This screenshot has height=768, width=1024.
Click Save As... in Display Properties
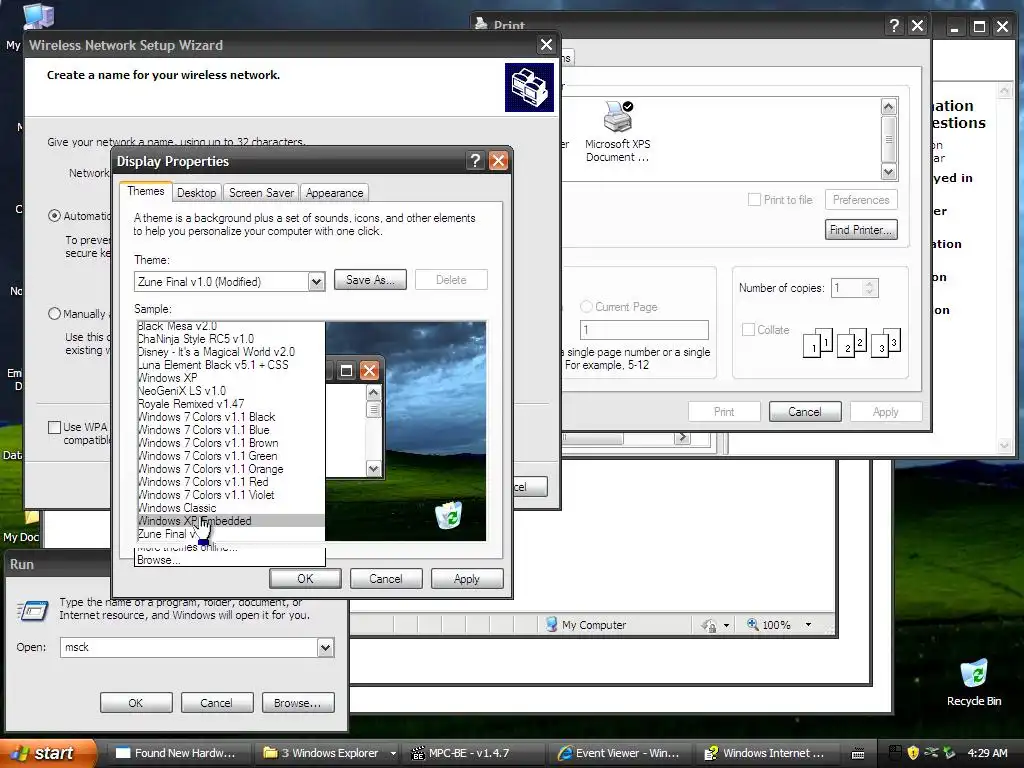pos(370,280)
